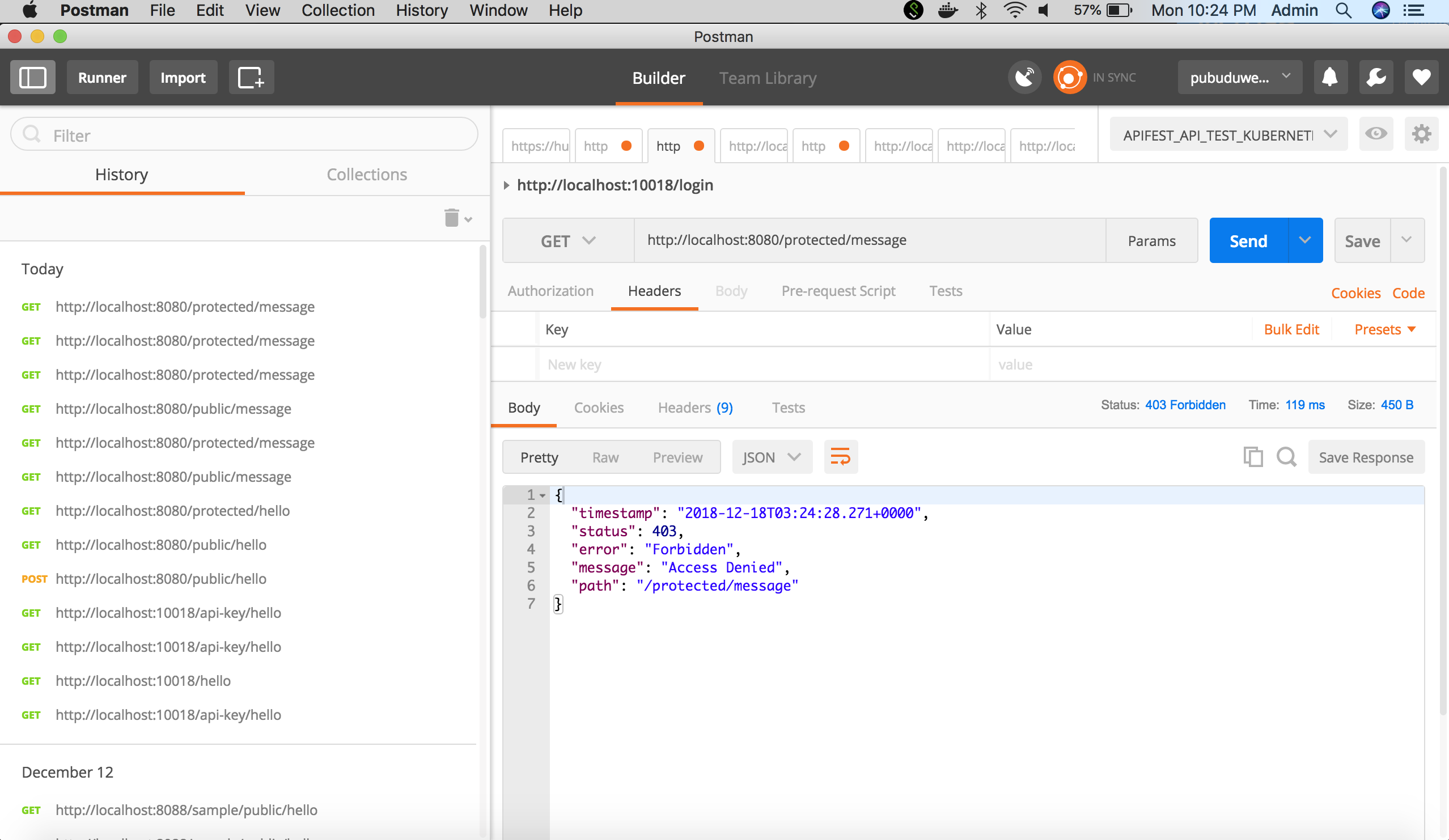The height and width of the screenshot is (840, 1449).
Task: Click the trash icon to clear history
Action: [x=451, y=218]
